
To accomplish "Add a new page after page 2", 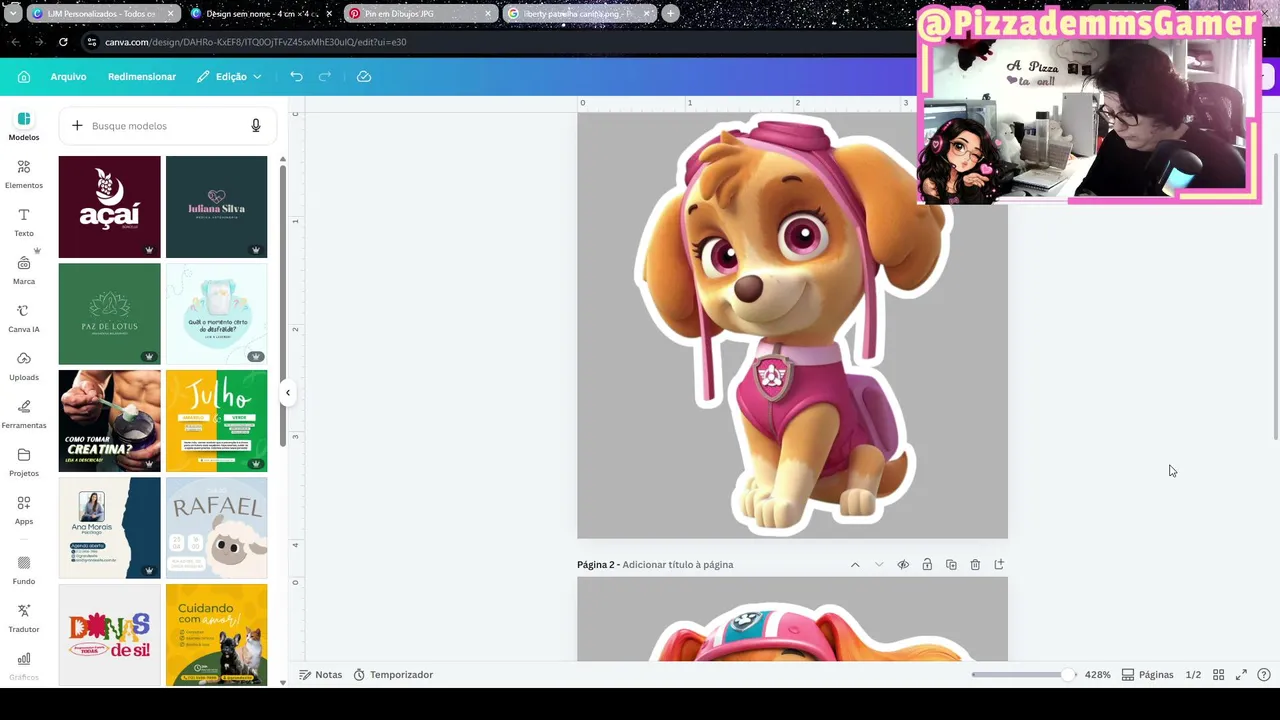I will (999, 565).
